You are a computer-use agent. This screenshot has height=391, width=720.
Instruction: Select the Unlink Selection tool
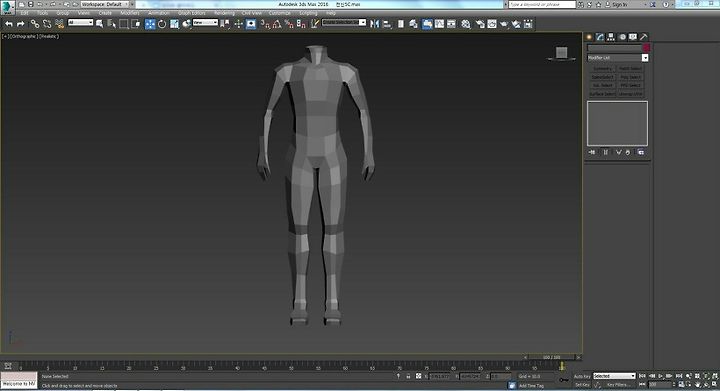pyautogui.click(x=47, y=24)
